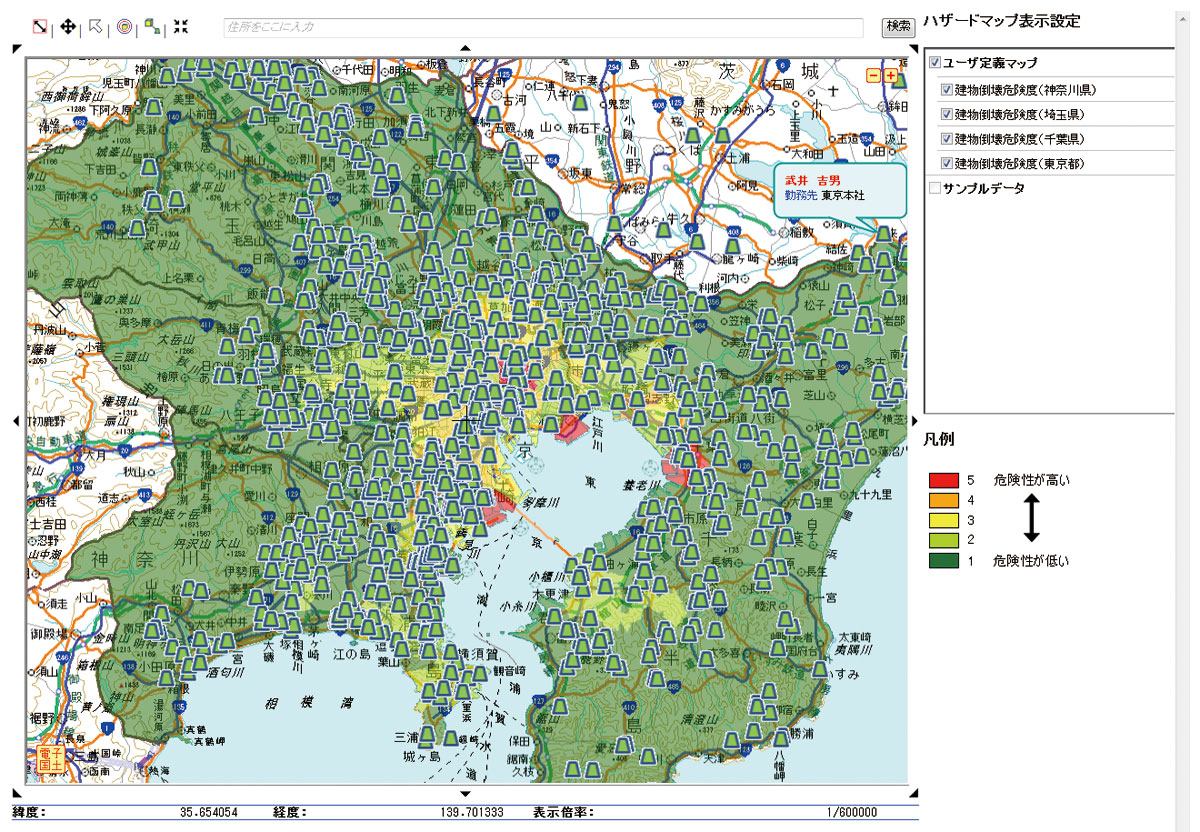
Task: Enable the サンプルデータ checkbox
Action: (935, 188)
